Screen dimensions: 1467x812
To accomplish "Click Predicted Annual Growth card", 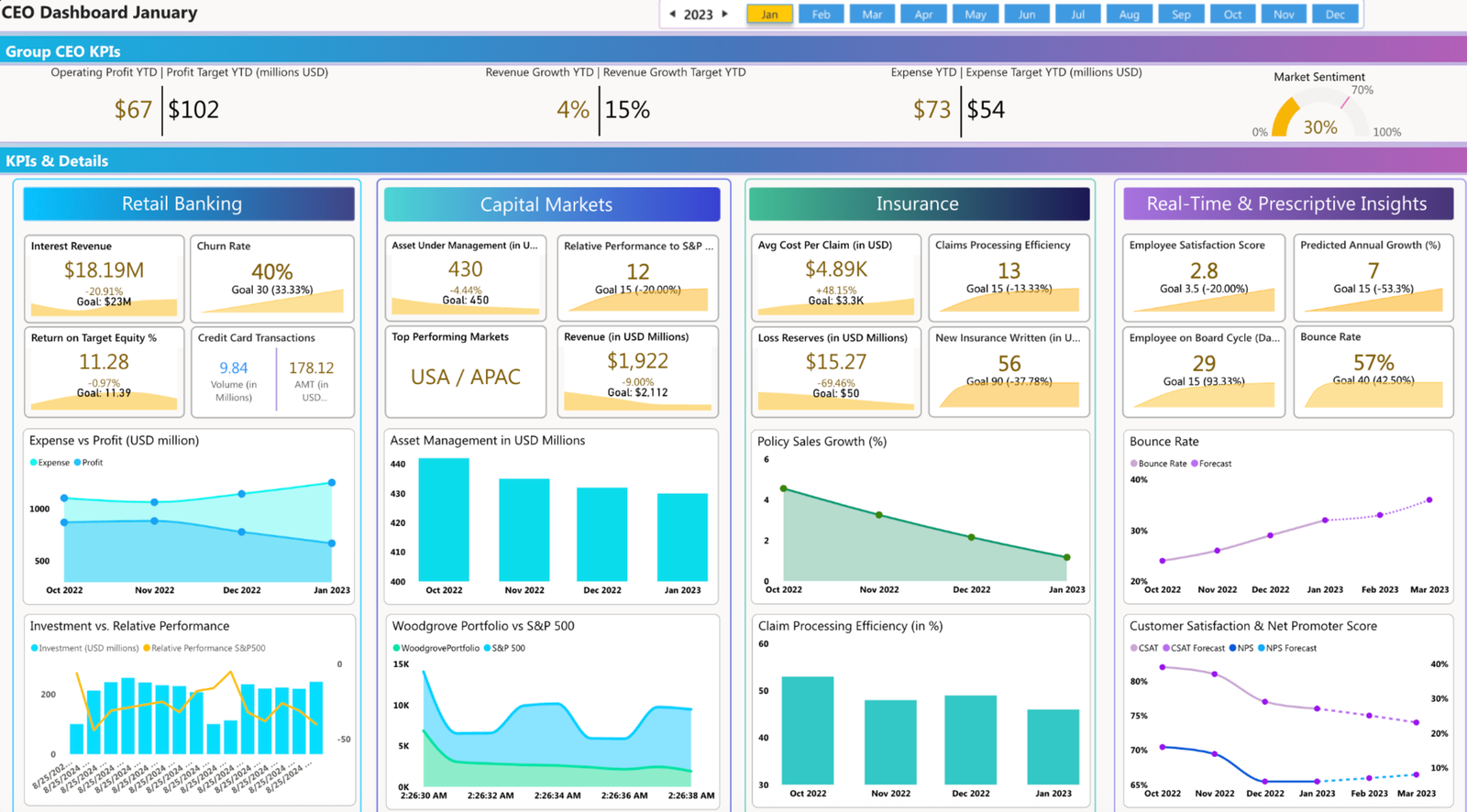I will [x=1373, y=278].
